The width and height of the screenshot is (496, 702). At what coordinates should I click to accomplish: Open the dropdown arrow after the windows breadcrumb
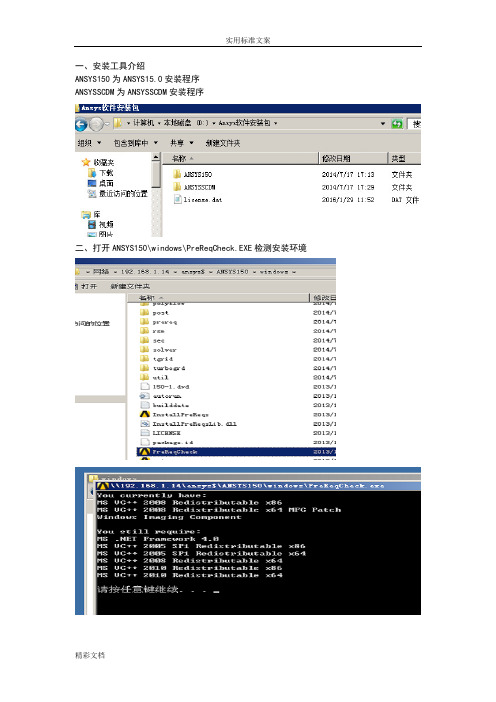[294, 272]
